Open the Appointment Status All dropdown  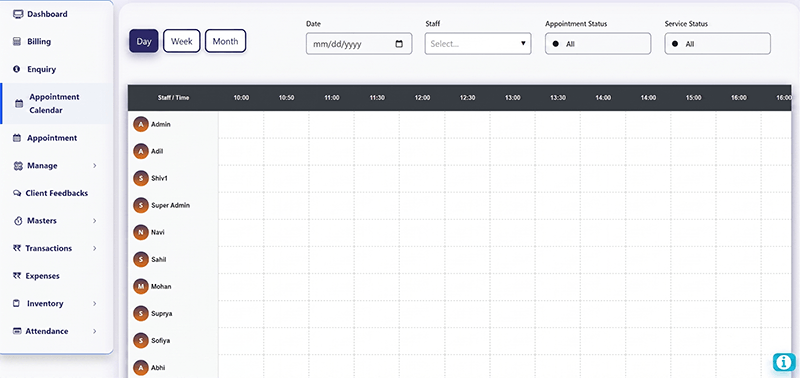[598, 44]
